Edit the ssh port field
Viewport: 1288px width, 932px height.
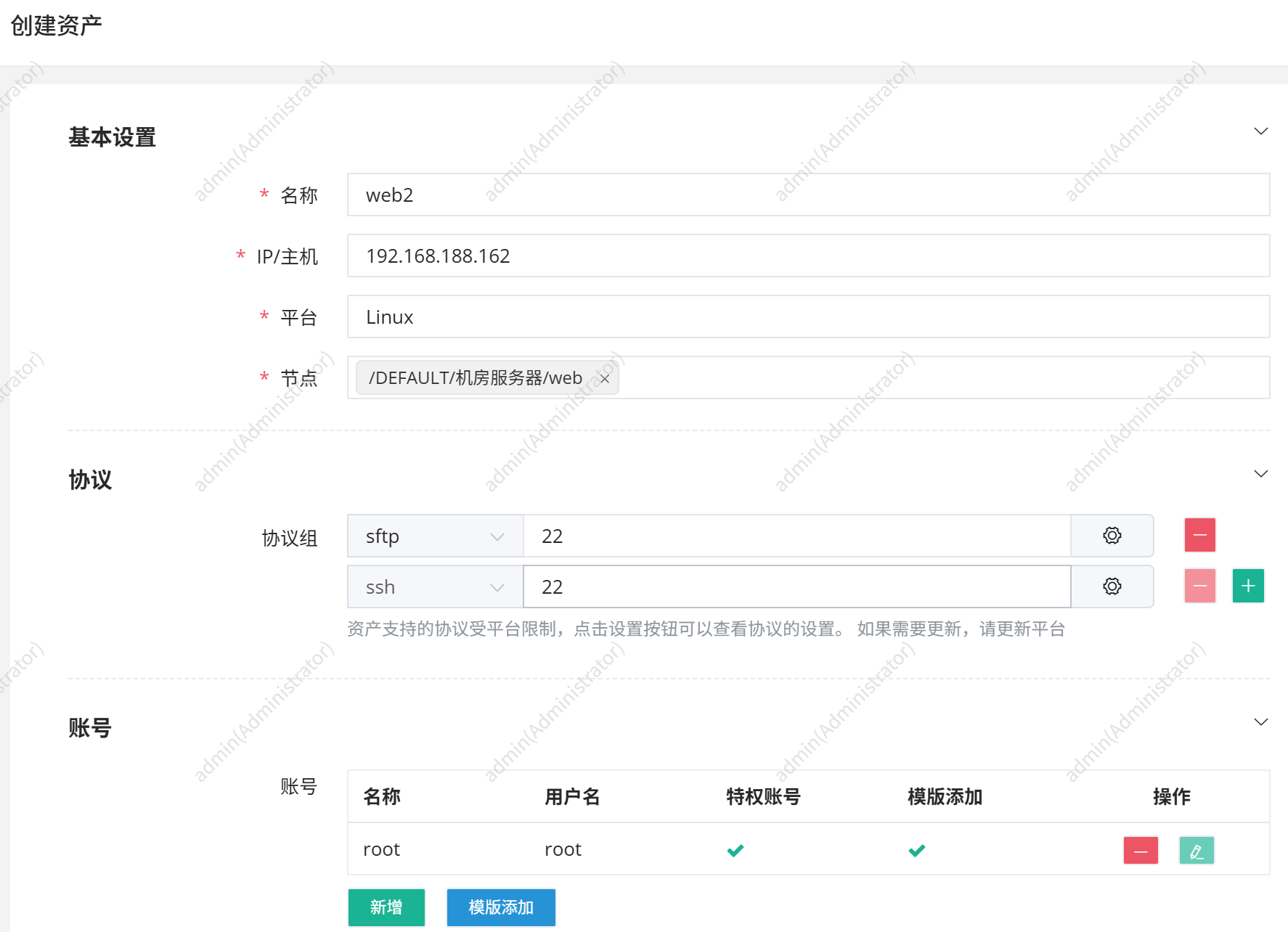click(x=796, y=586)
